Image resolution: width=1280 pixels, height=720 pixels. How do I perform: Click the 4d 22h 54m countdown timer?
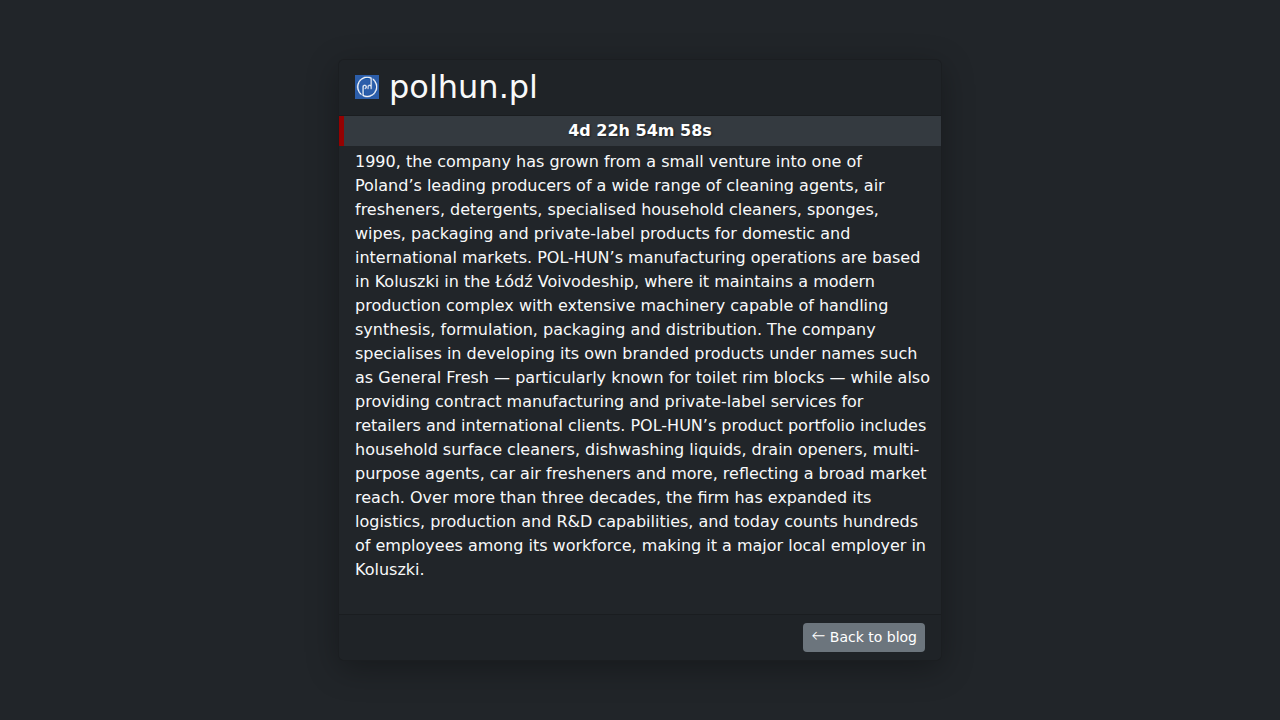[x=640, y=131]
